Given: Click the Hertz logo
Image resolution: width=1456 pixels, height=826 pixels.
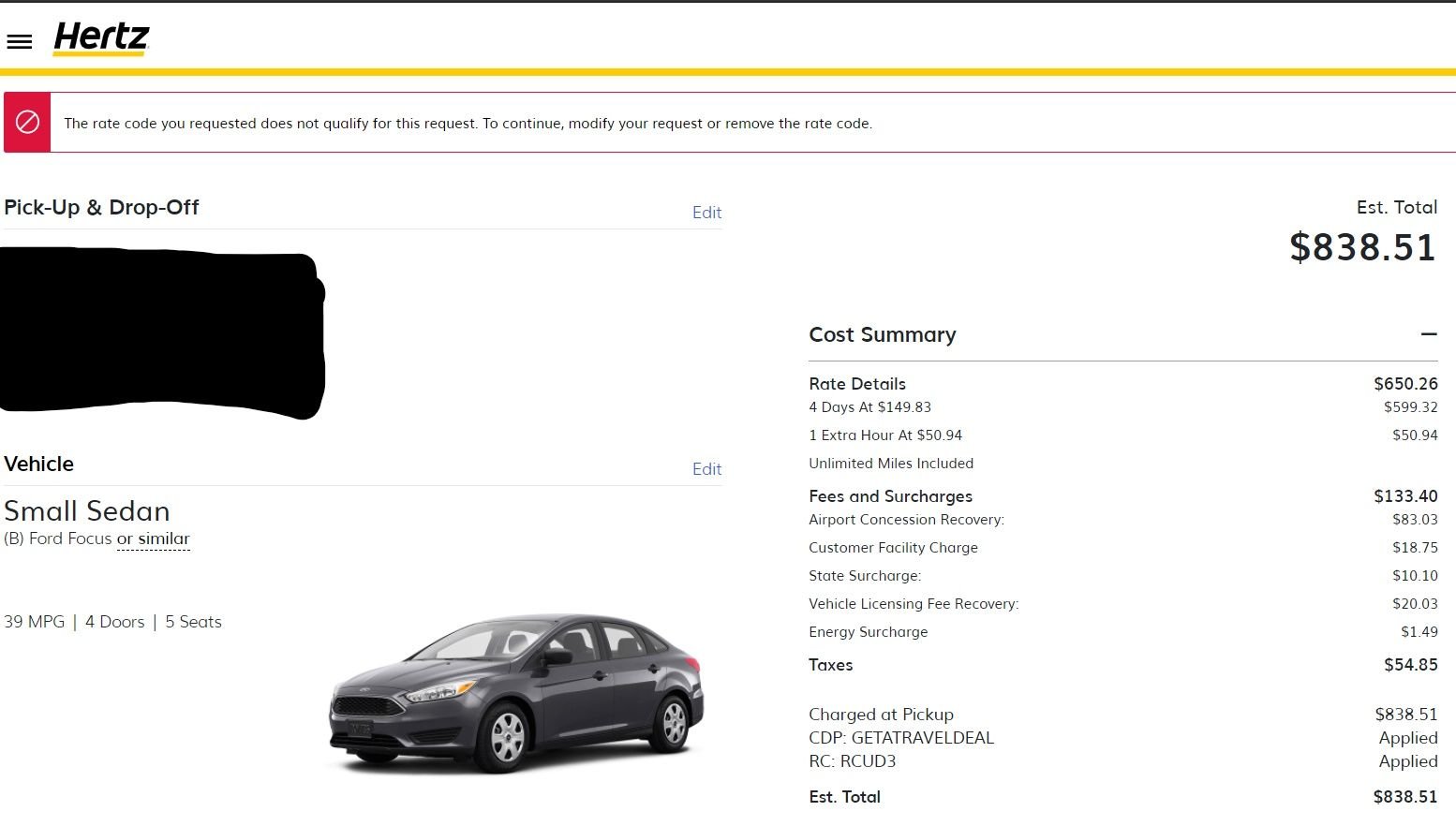Looking at the screenshot, I should [x=101, y=38].
